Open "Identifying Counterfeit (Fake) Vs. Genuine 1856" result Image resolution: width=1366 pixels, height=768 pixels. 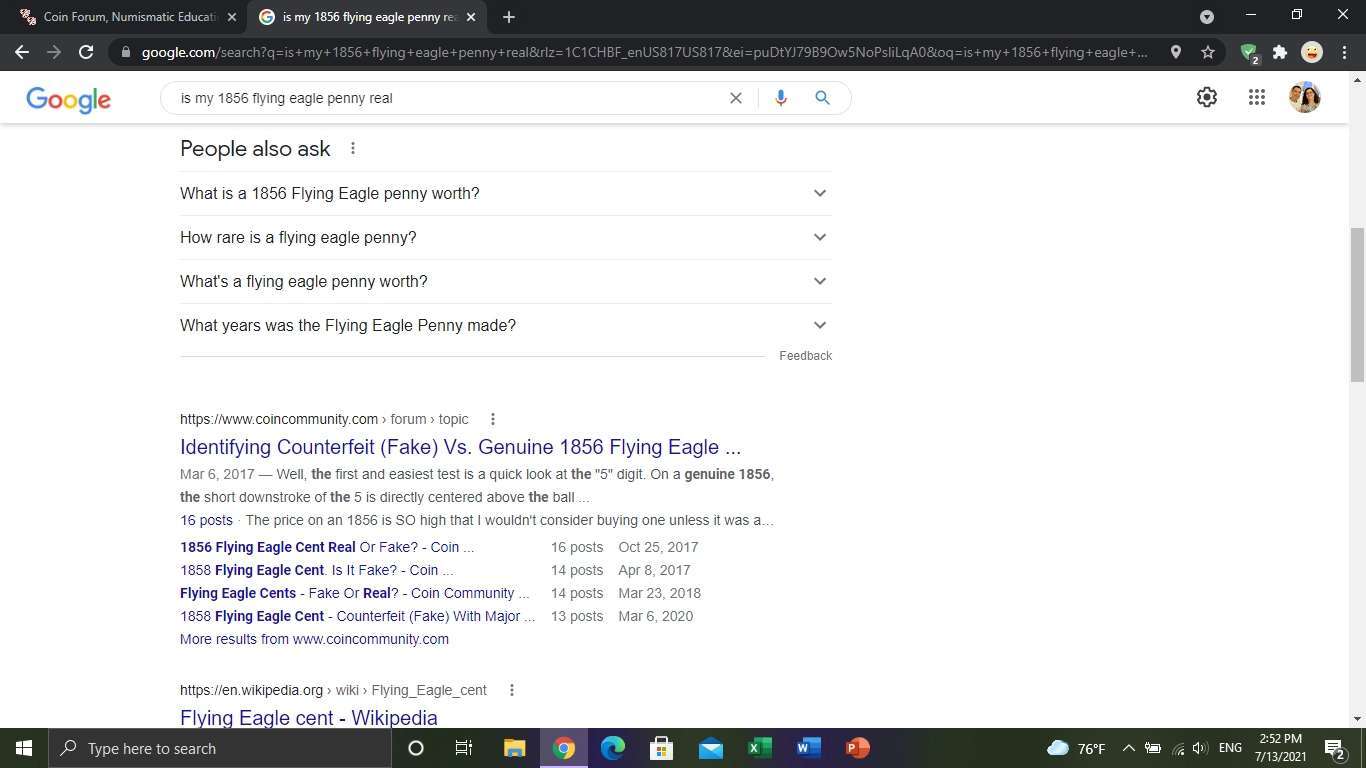pyautogui.click(x=460, y=447)
